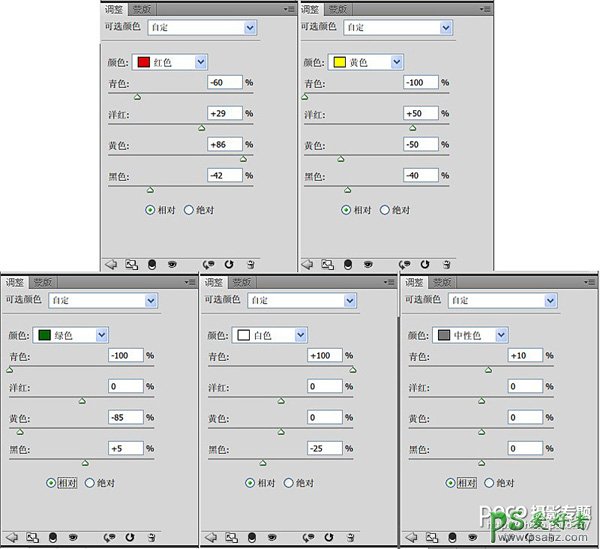The height and width of the screenshot is (549, 600).
Task: Click the reset adjustment icon in the Yellow (黄色) panel
Action: [x=424, y=264]
